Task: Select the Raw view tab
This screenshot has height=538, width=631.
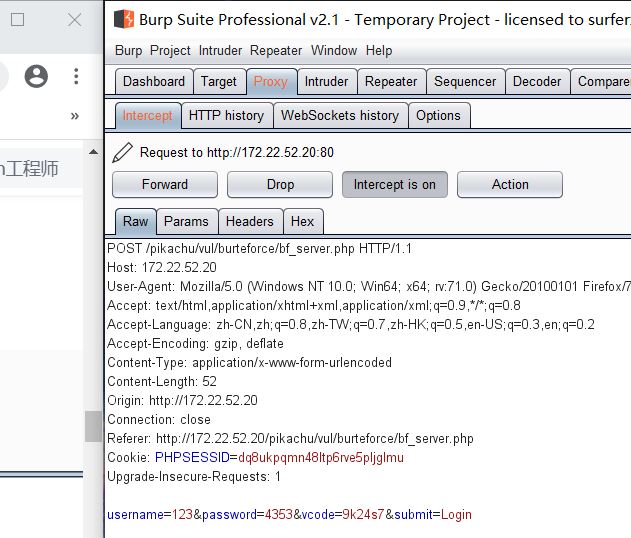Action: click(x=136, y=222)
